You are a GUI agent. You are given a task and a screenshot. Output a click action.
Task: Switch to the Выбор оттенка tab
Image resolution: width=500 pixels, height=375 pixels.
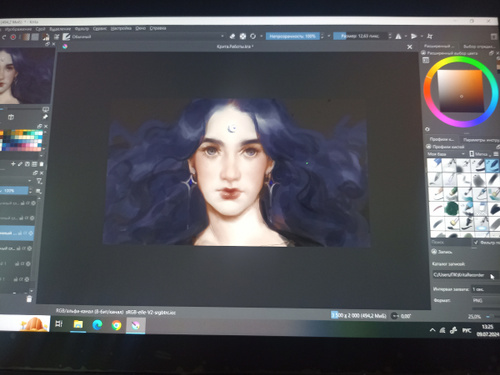[x=479, y=46]
